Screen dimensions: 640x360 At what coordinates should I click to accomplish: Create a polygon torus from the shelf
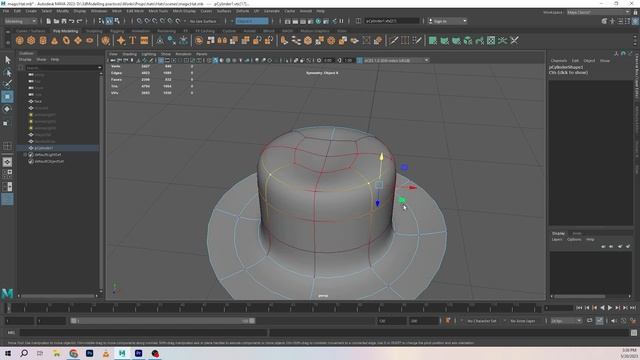pos(66,40)
